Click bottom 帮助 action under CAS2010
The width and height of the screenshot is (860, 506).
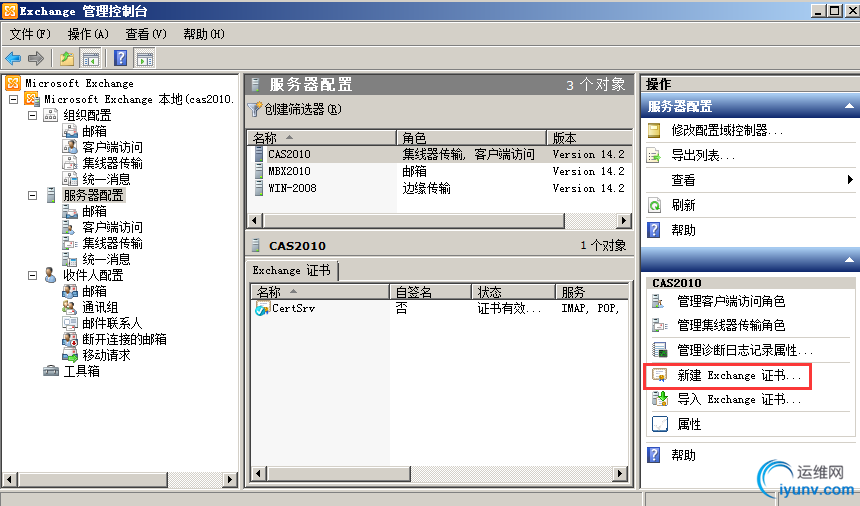(683, 455)
